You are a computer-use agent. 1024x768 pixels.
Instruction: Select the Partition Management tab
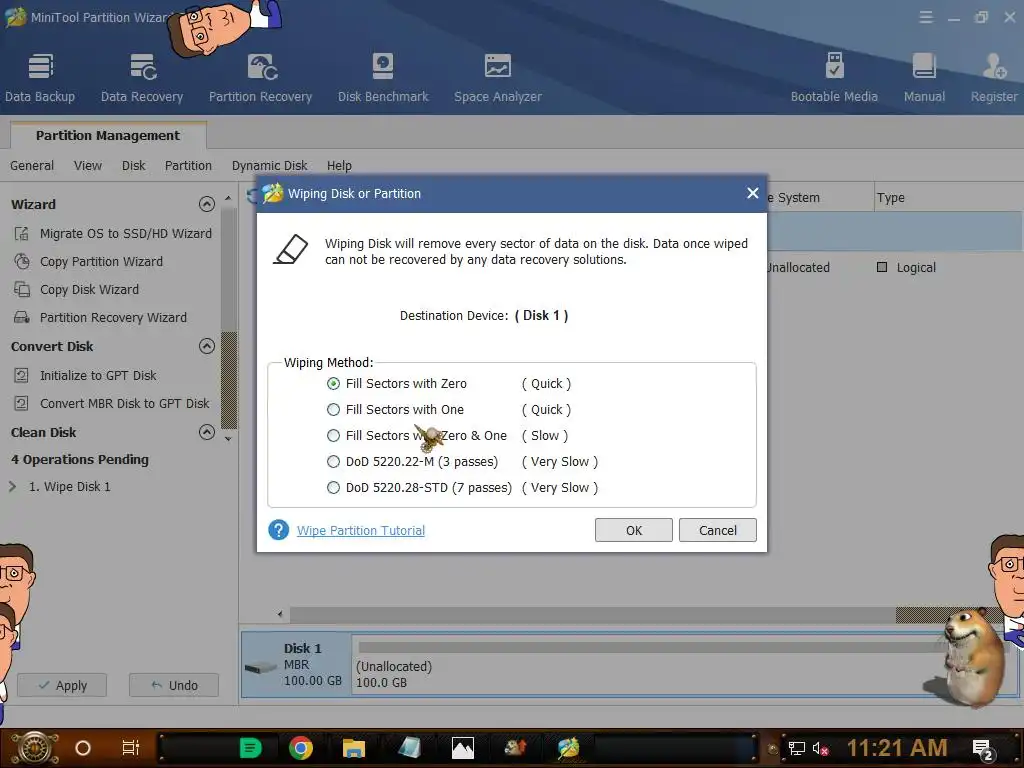click(x=108, y=135)
